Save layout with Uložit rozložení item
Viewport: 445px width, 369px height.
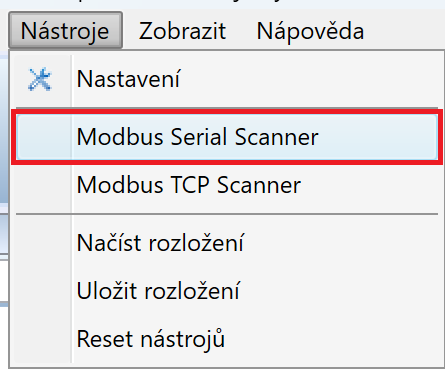tap(227, 291)
